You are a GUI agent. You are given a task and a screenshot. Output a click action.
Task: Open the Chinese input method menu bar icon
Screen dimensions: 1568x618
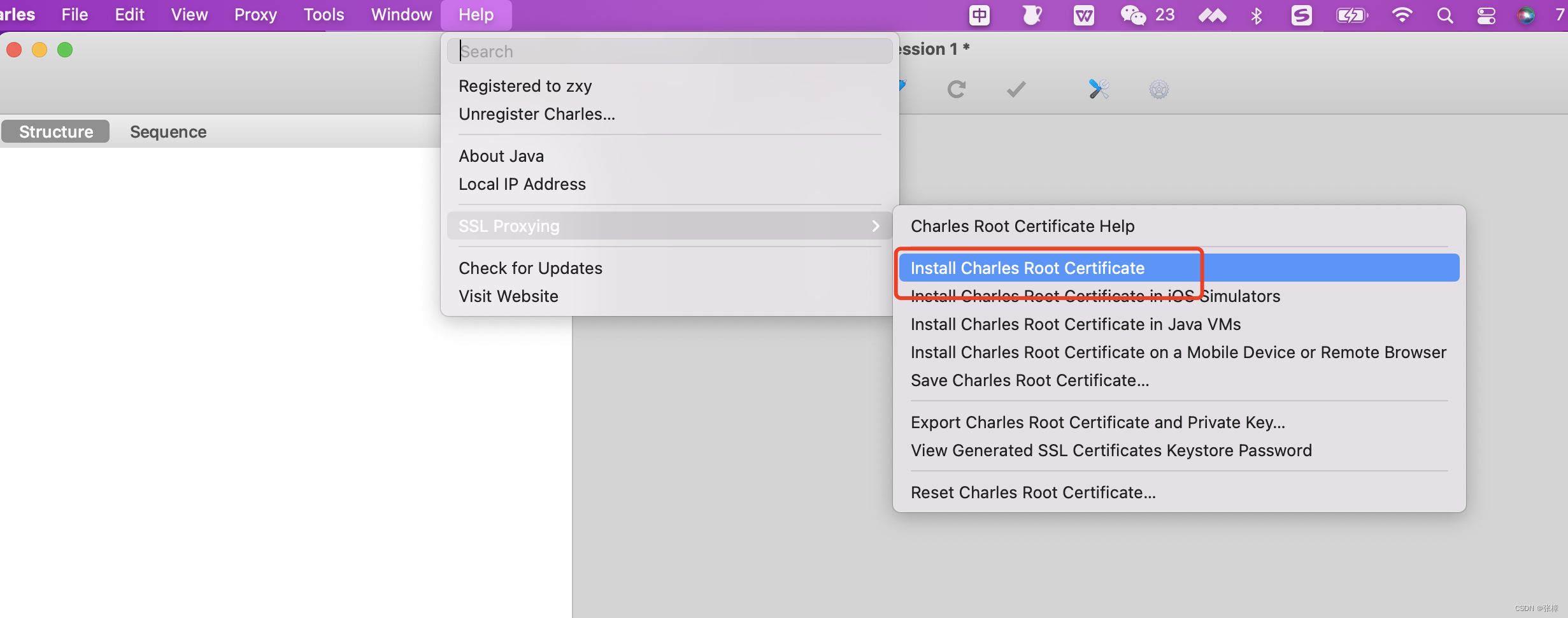pos(980,15)
